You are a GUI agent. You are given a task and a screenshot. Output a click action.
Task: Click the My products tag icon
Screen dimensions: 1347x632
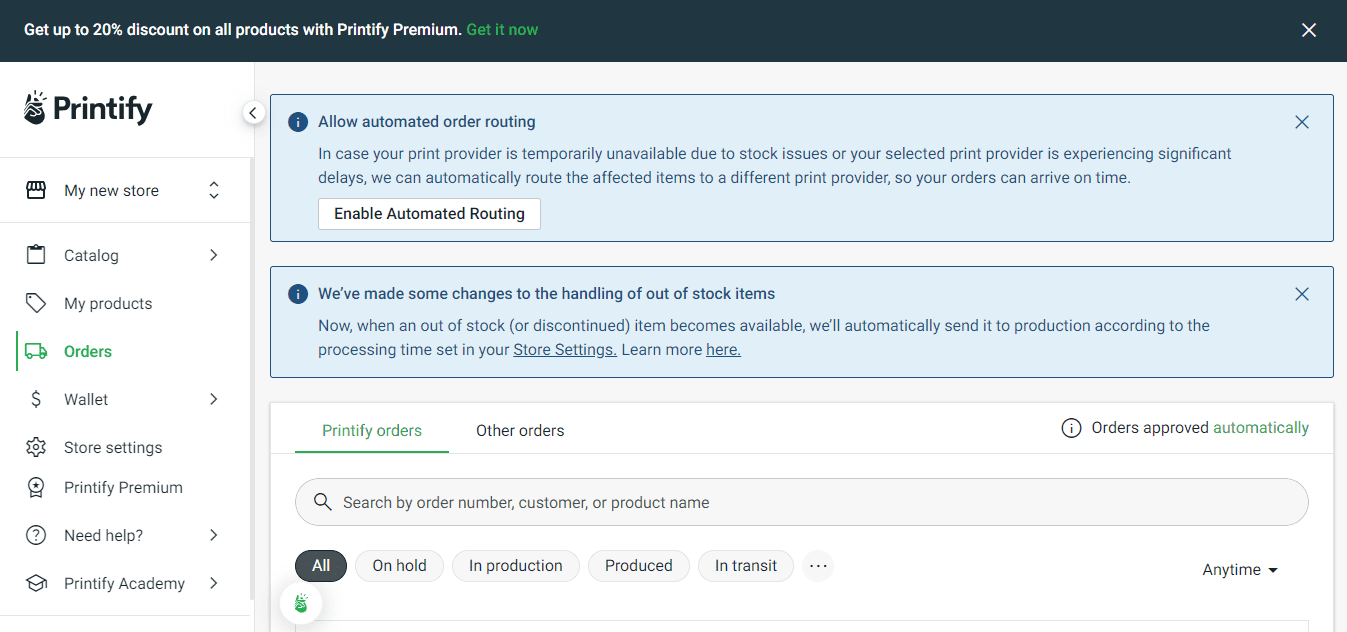tap(36, 303)
